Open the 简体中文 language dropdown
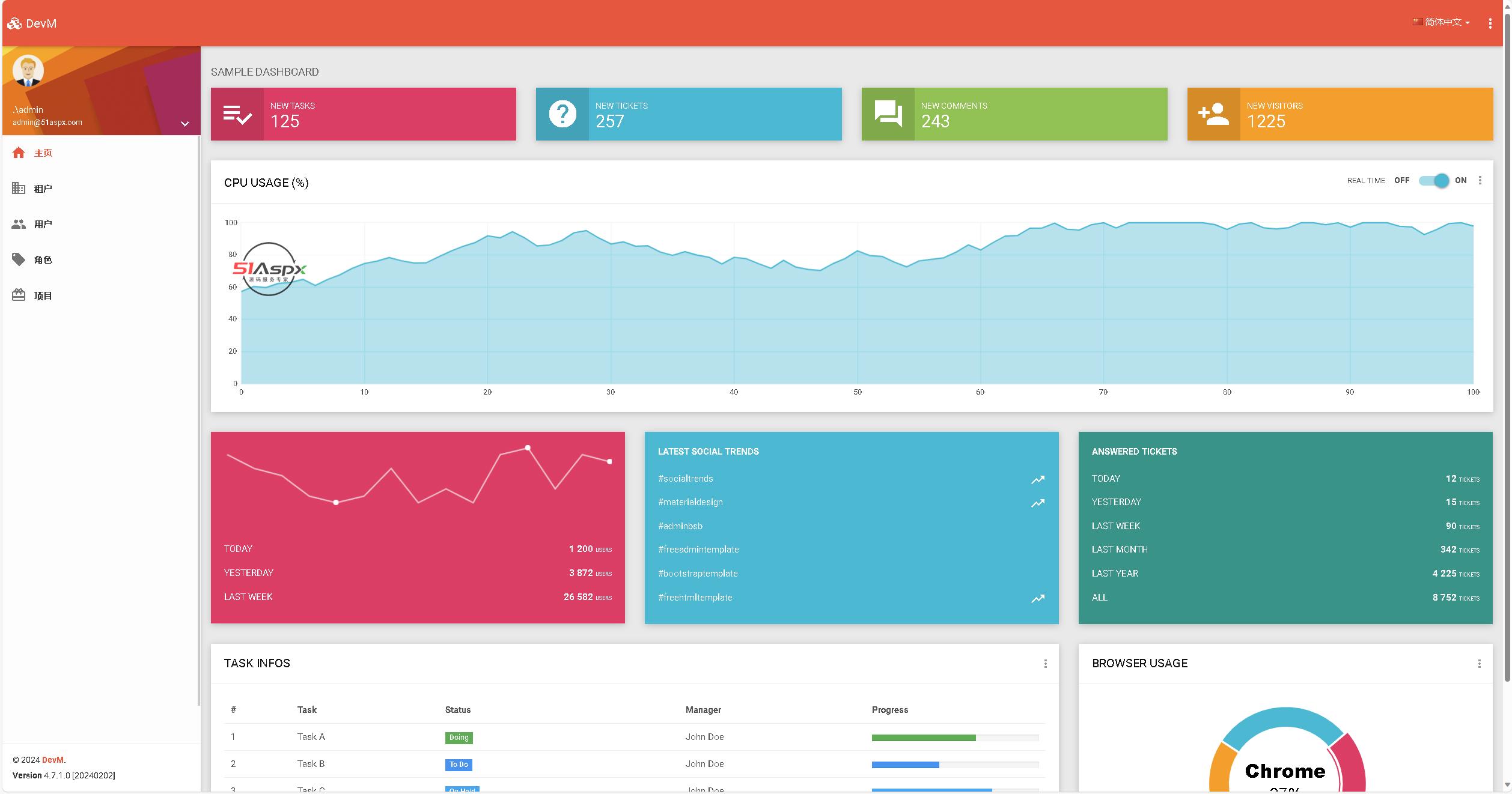The height and width of the screenshot is (794, 1512). click(1442, 22)
